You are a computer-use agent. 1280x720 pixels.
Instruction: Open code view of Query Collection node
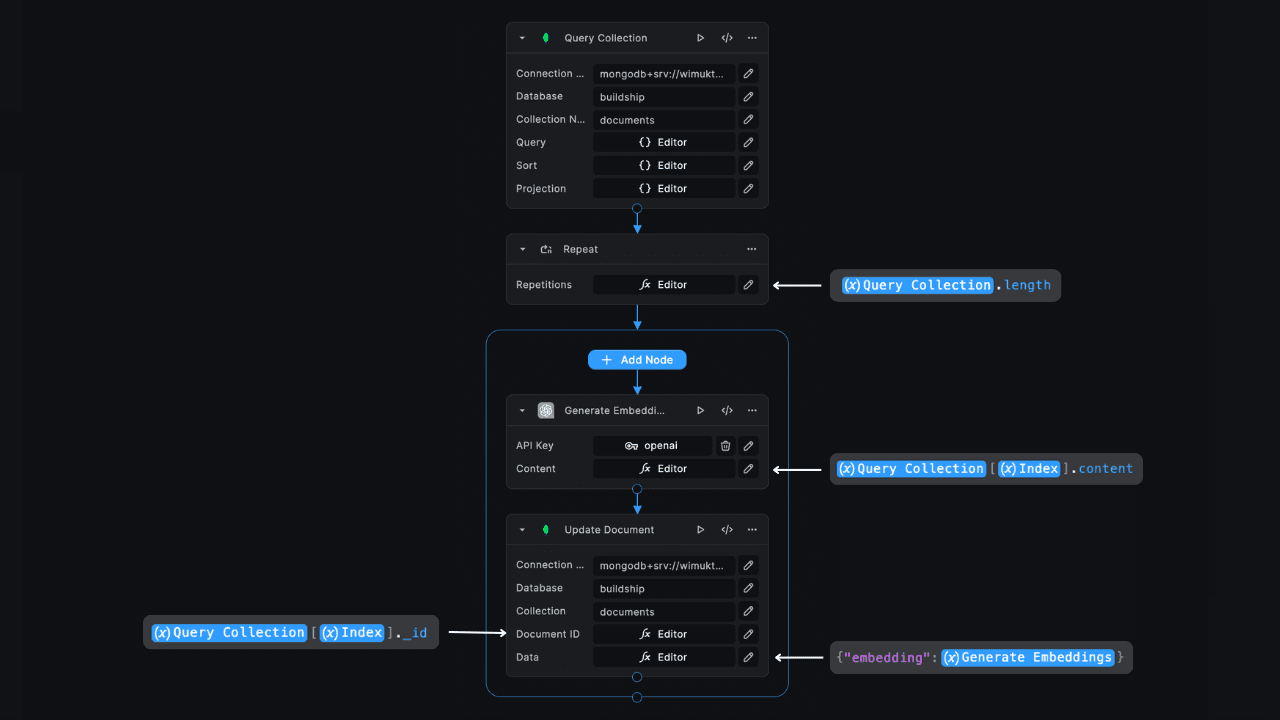(x=726, y=37)
